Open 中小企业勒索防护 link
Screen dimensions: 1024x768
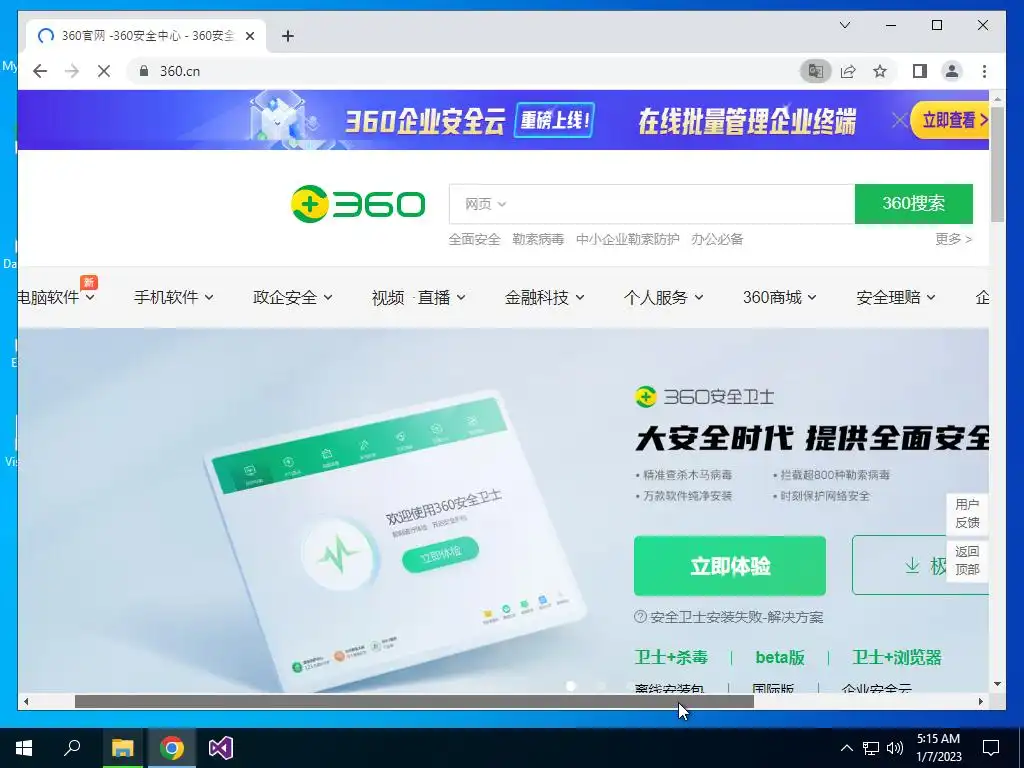(x=628, y=239)
